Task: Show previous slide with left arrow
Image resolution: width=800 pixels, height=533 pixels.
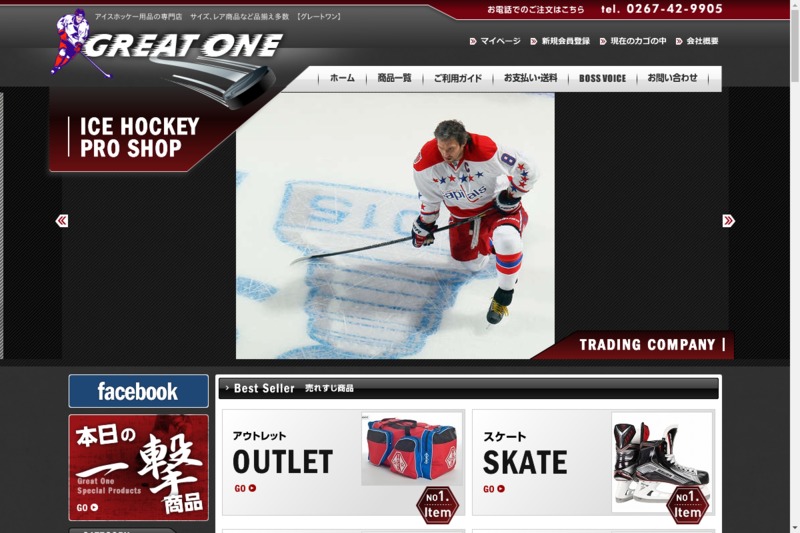Action: (62, 221)
